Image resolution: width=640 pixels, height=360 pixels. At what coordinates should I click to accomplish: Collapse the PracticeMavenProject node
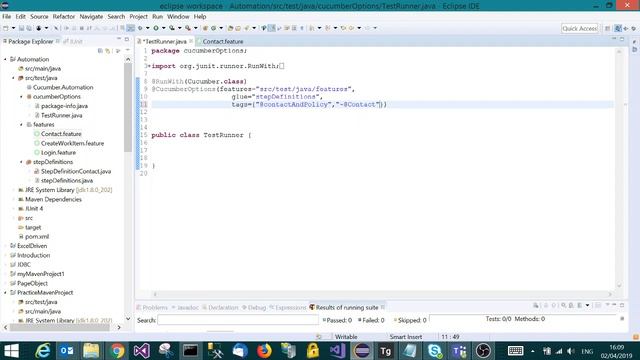[x=5, y=293]
